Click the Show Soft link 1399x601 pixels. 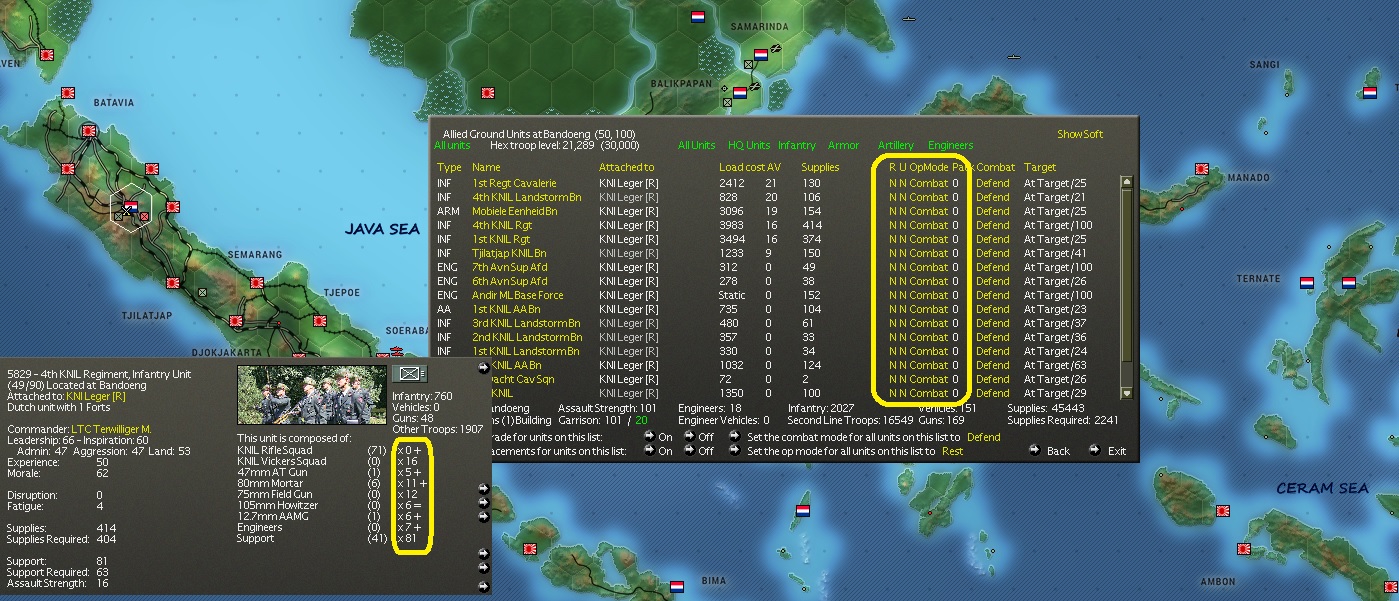pyautogui.click(x=1080, y=134)
